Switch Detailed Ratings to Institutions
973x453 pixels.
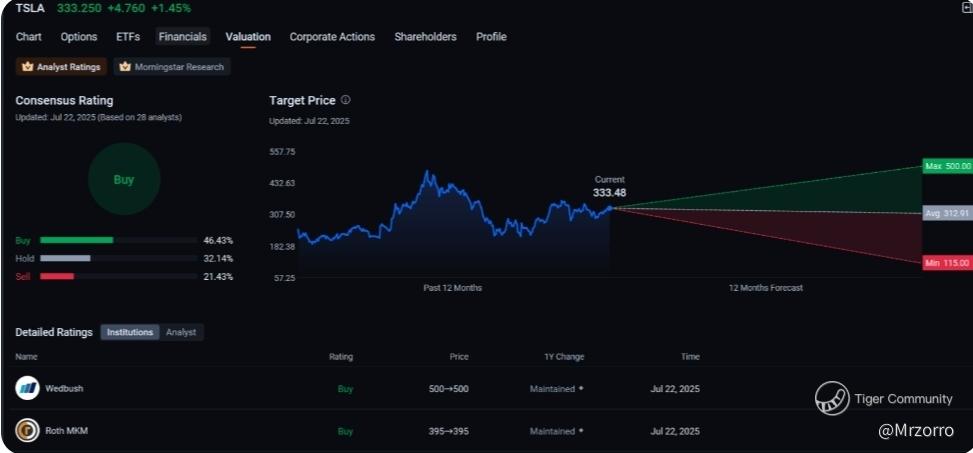(130, 332)
